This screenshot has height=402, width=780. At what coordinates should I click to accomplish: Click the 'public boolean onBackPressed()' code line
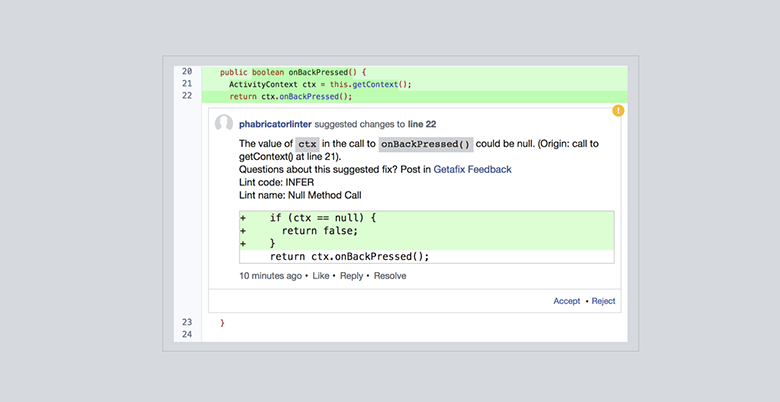293,72
